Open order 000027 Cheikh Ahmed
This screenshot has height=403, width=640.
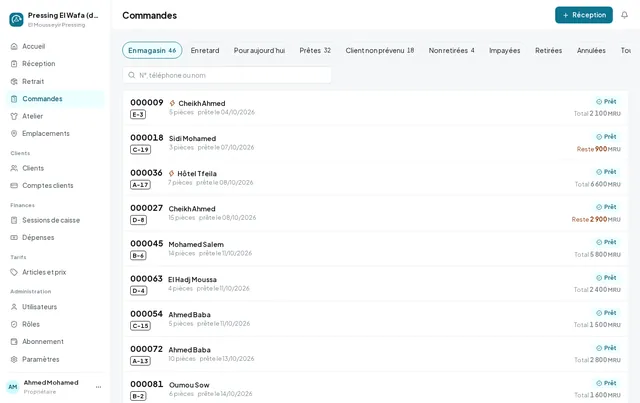coord(375,214)
